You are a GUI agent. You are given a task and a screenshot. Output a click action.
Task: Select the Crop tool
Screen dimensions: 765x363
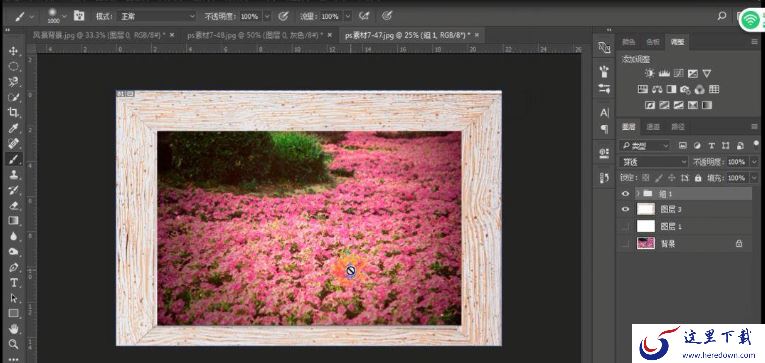(x=13, y=112)
